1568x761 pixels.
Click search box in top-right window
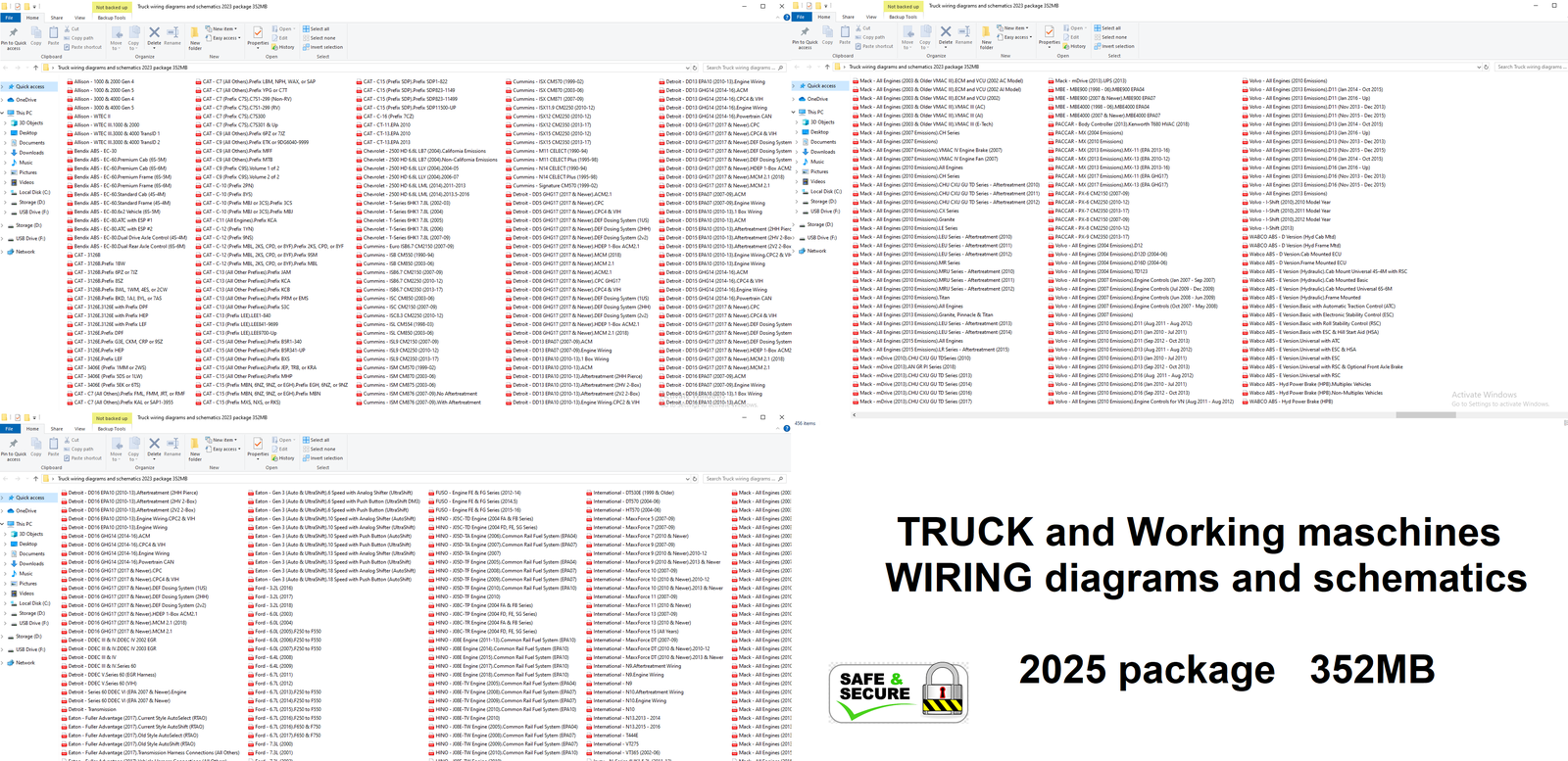tap(1531, 67)
